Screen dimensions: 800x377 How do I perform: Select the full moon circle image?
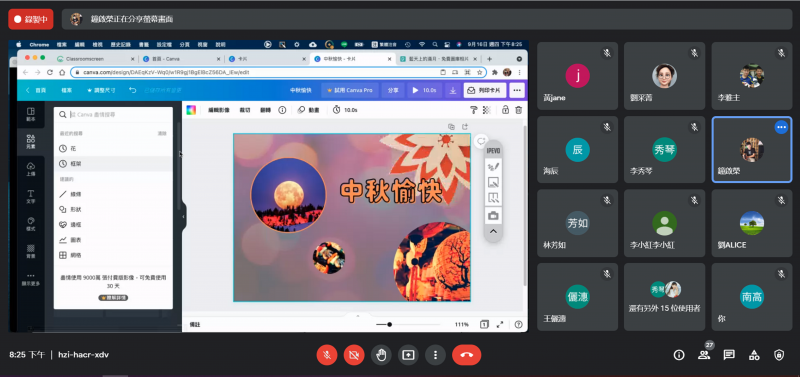click(288, 195)
